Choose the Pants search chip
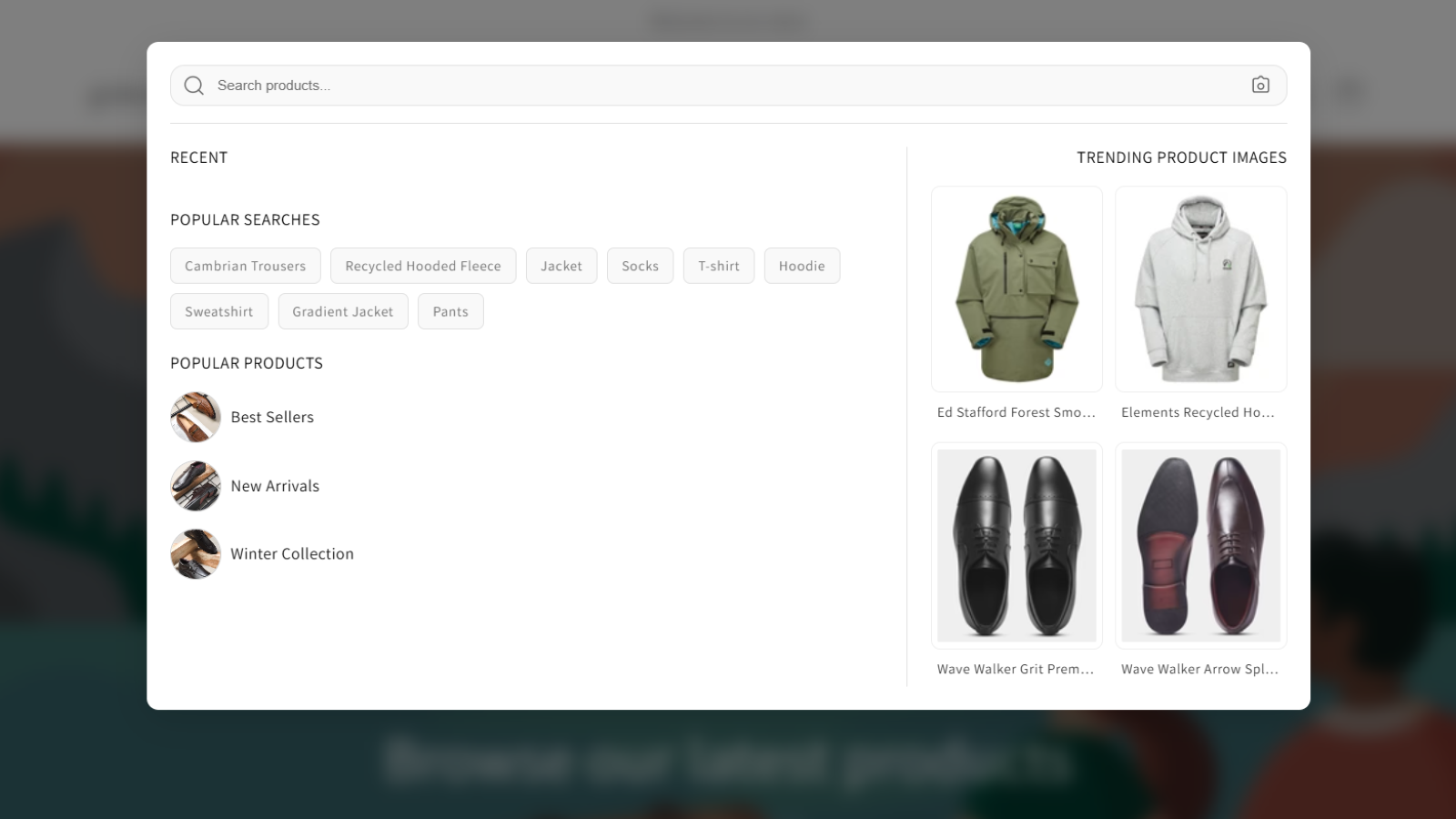The image size is (1456, 819). [x=450, y=311]
